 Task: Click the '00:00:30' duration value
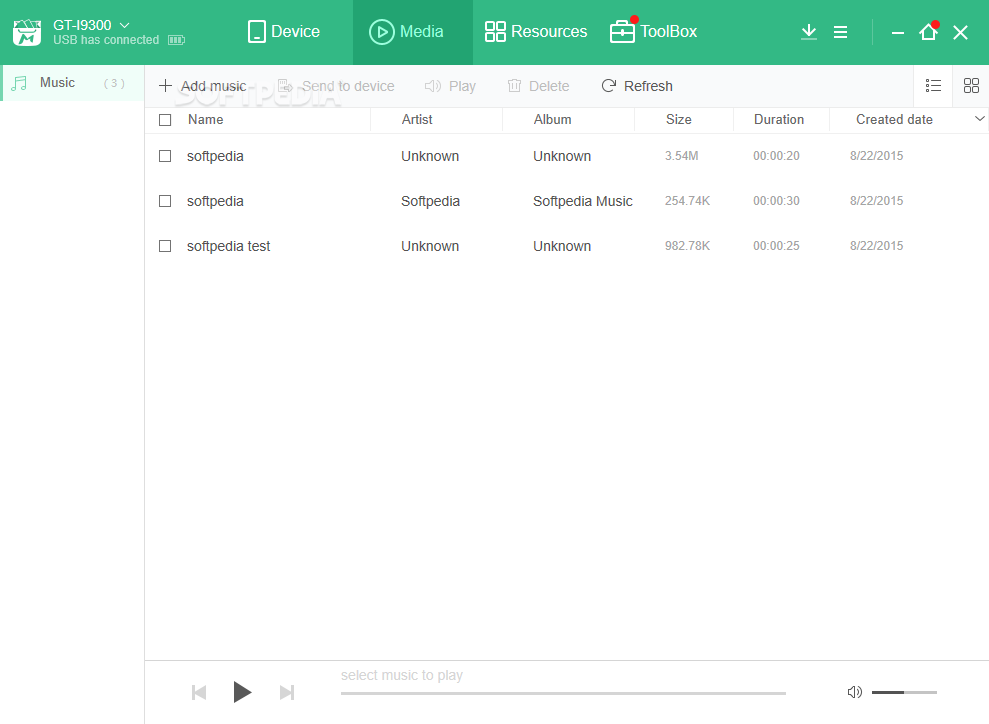coord(776,201)
